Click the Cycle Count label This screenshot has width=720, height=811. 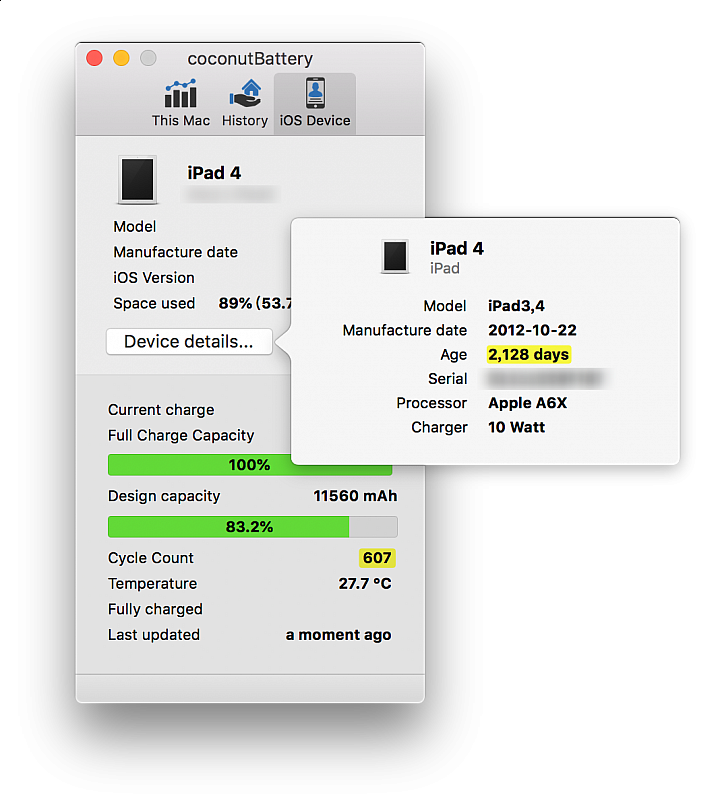(151, 558)
